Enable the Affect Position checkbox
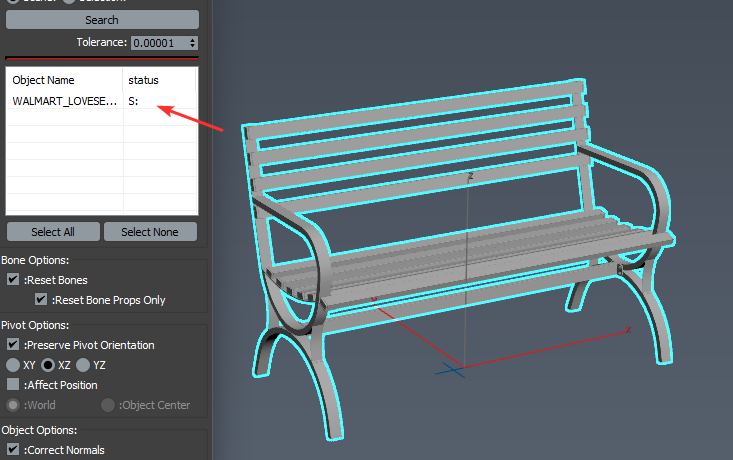This screenshot has height=460, width=733. (x=14, y=385)
